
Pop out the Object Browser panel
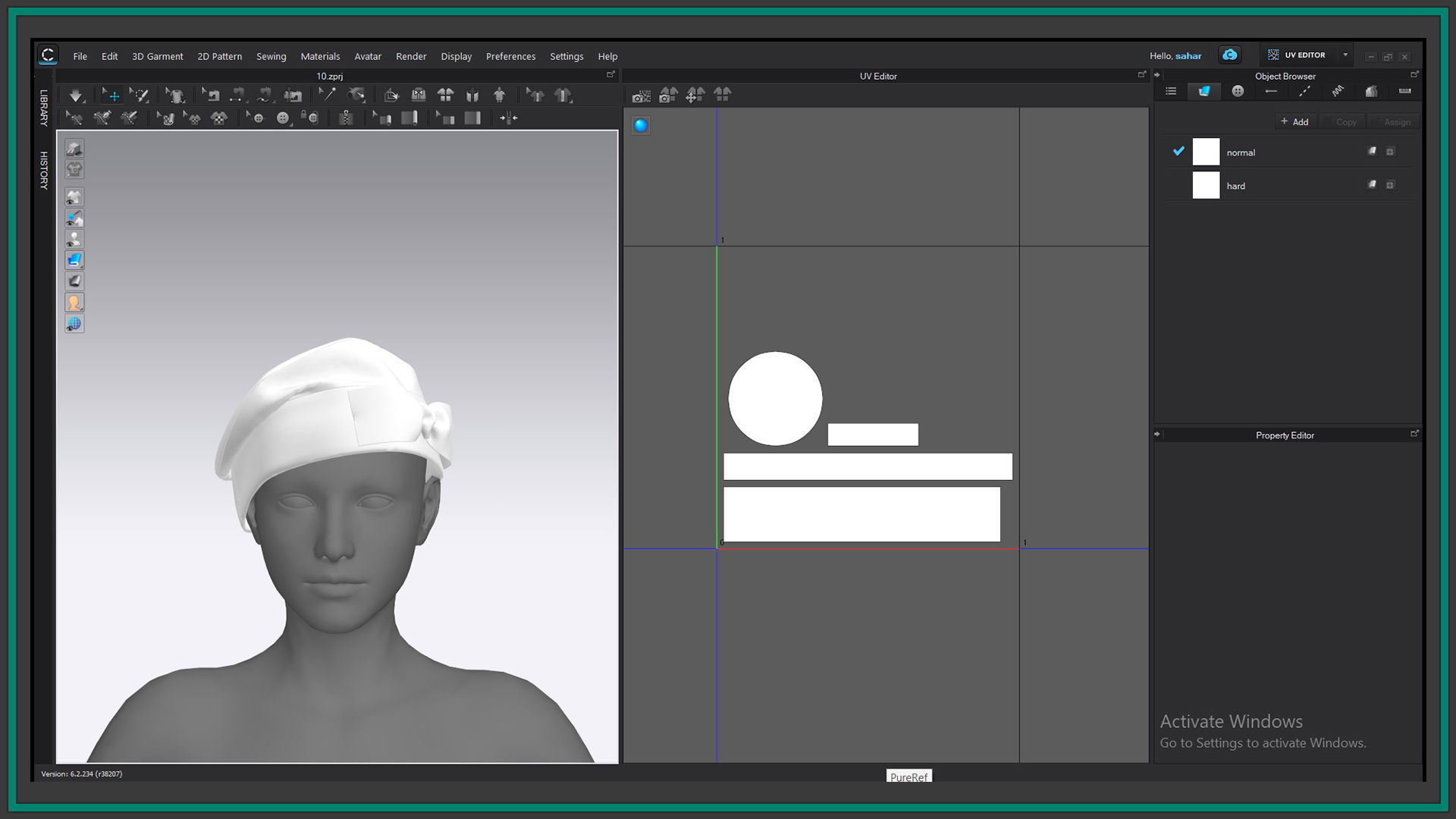pos(1414,75)
